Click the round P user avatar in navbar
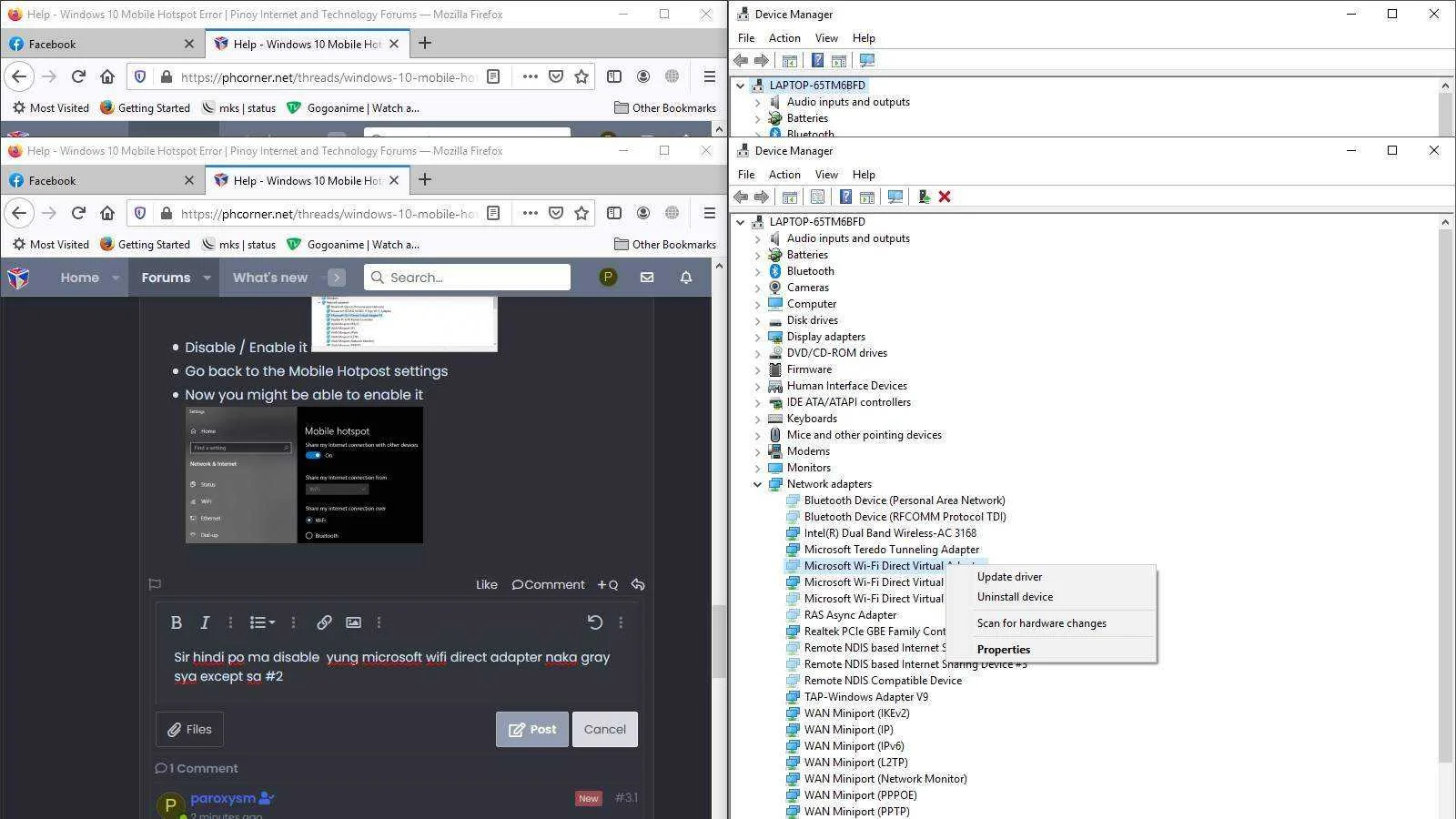The height and width of the screenshot is (819, 1456). click(608, 278)
